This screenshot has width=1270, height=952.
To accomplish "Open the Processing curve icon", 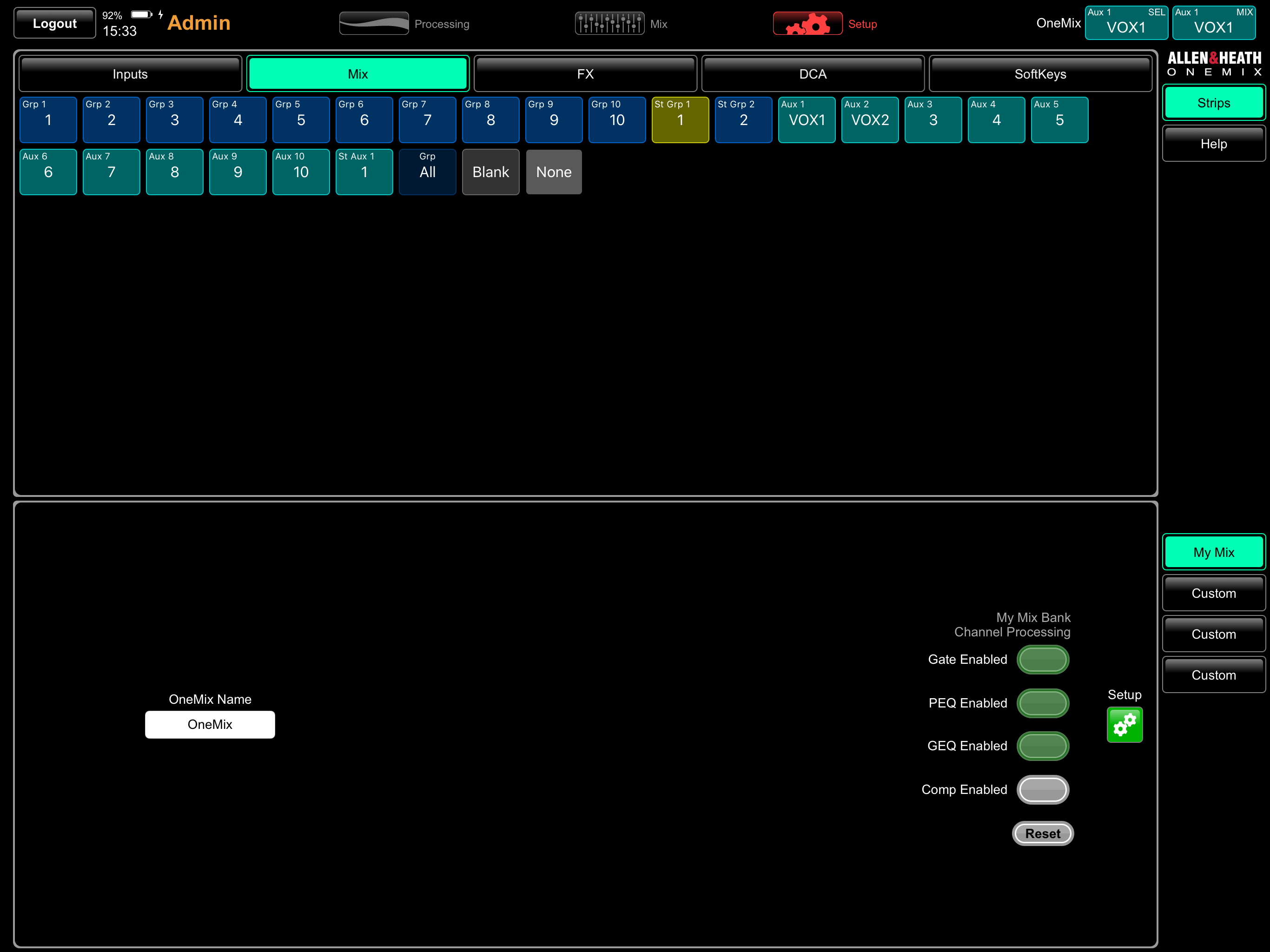I will click(374, 24).
